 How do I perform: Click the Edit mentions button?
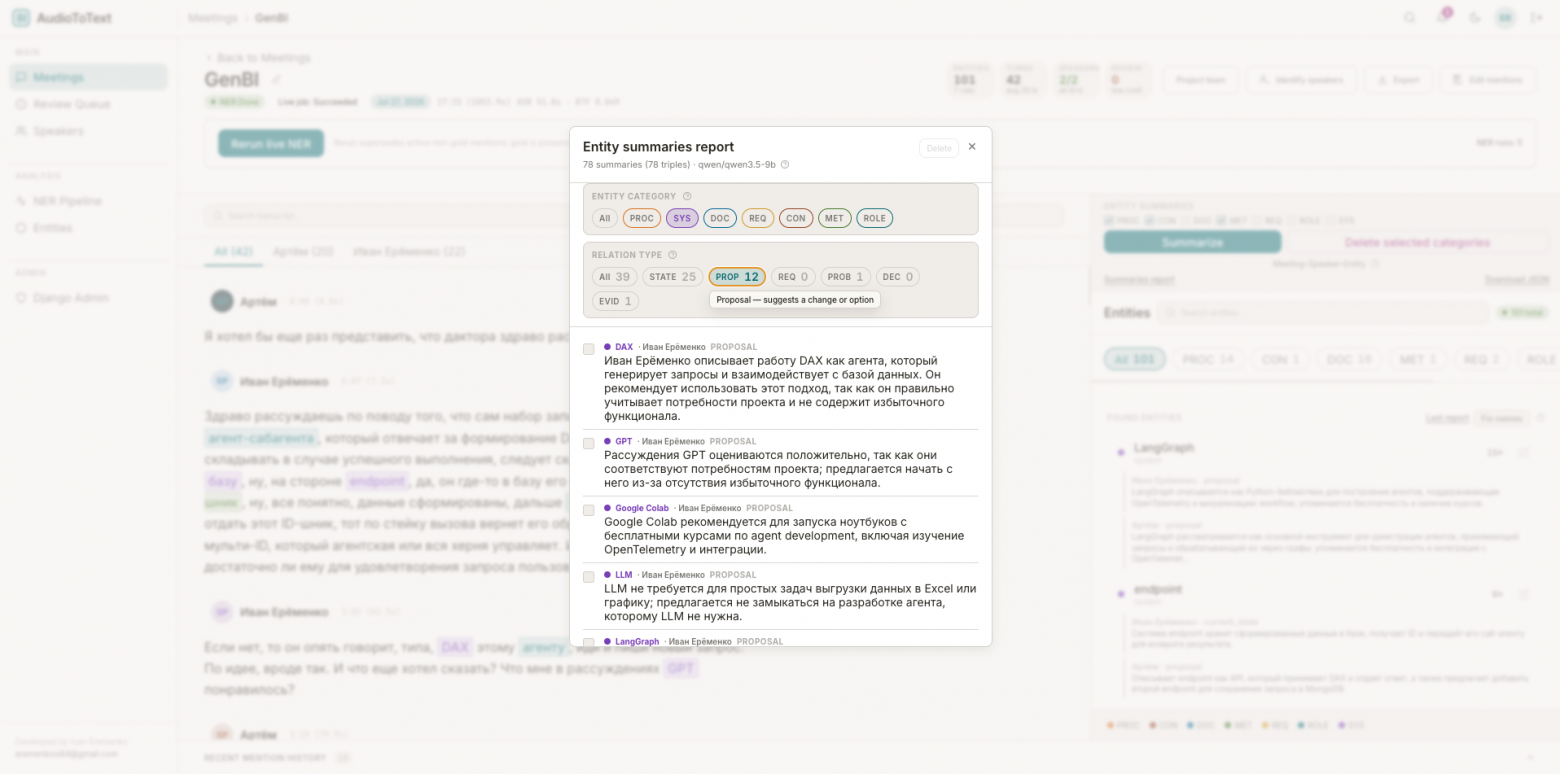tap(1487, 80)
